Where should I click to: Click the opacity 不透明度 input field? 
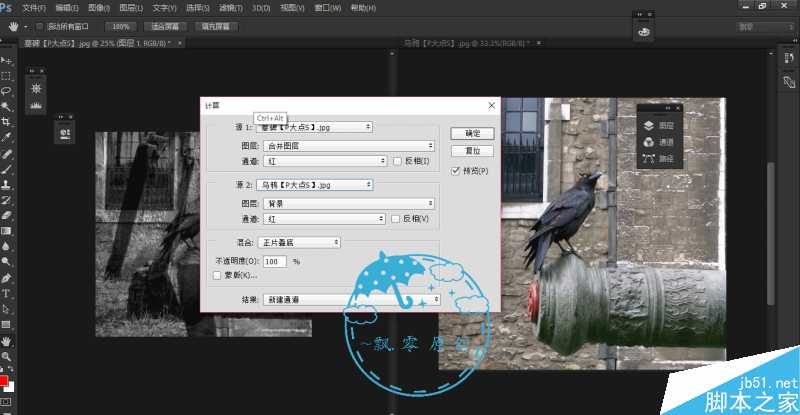pyautogui.click(x=274, y=261)
